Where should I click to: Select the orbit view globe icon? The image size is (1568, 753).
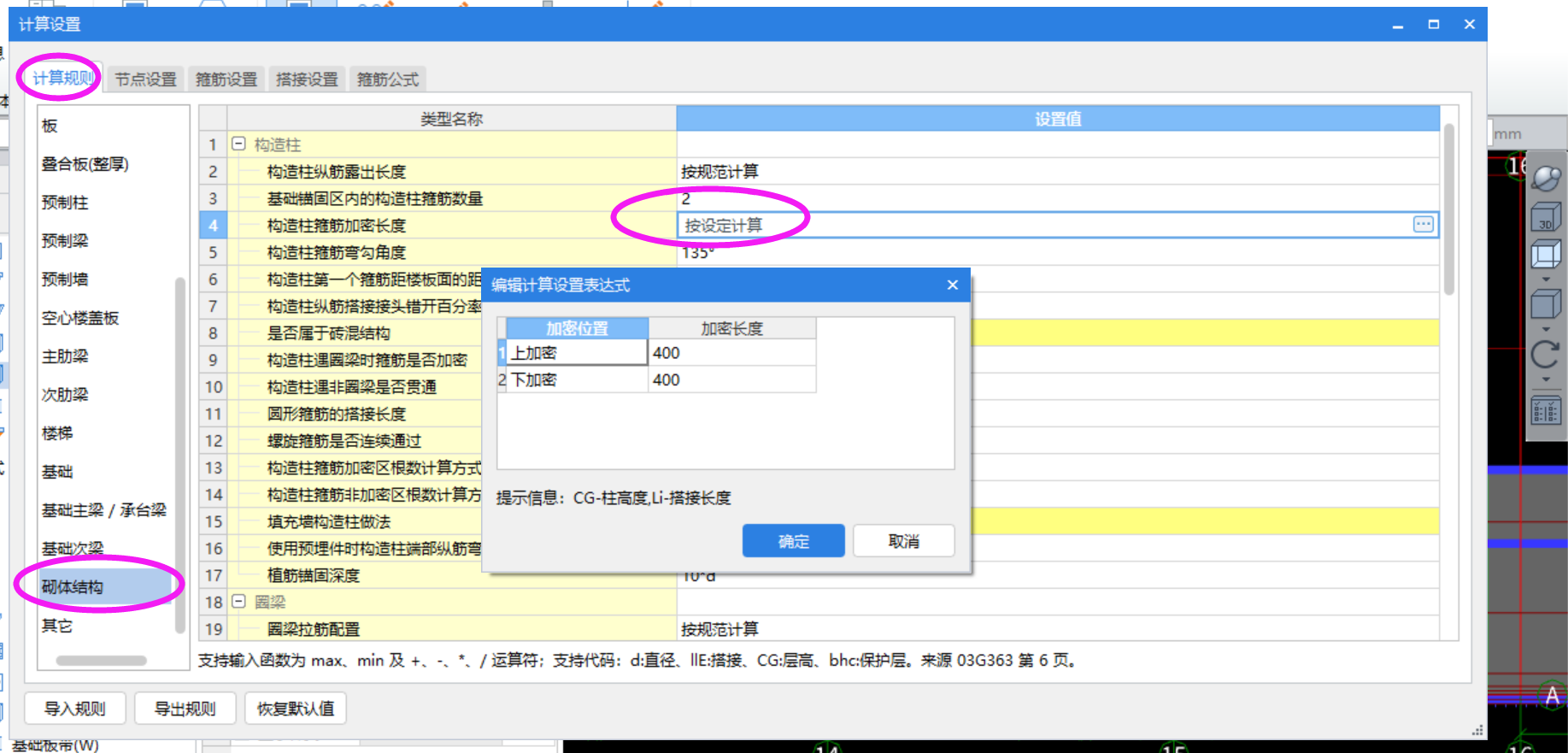click(x=1546, y=178)
